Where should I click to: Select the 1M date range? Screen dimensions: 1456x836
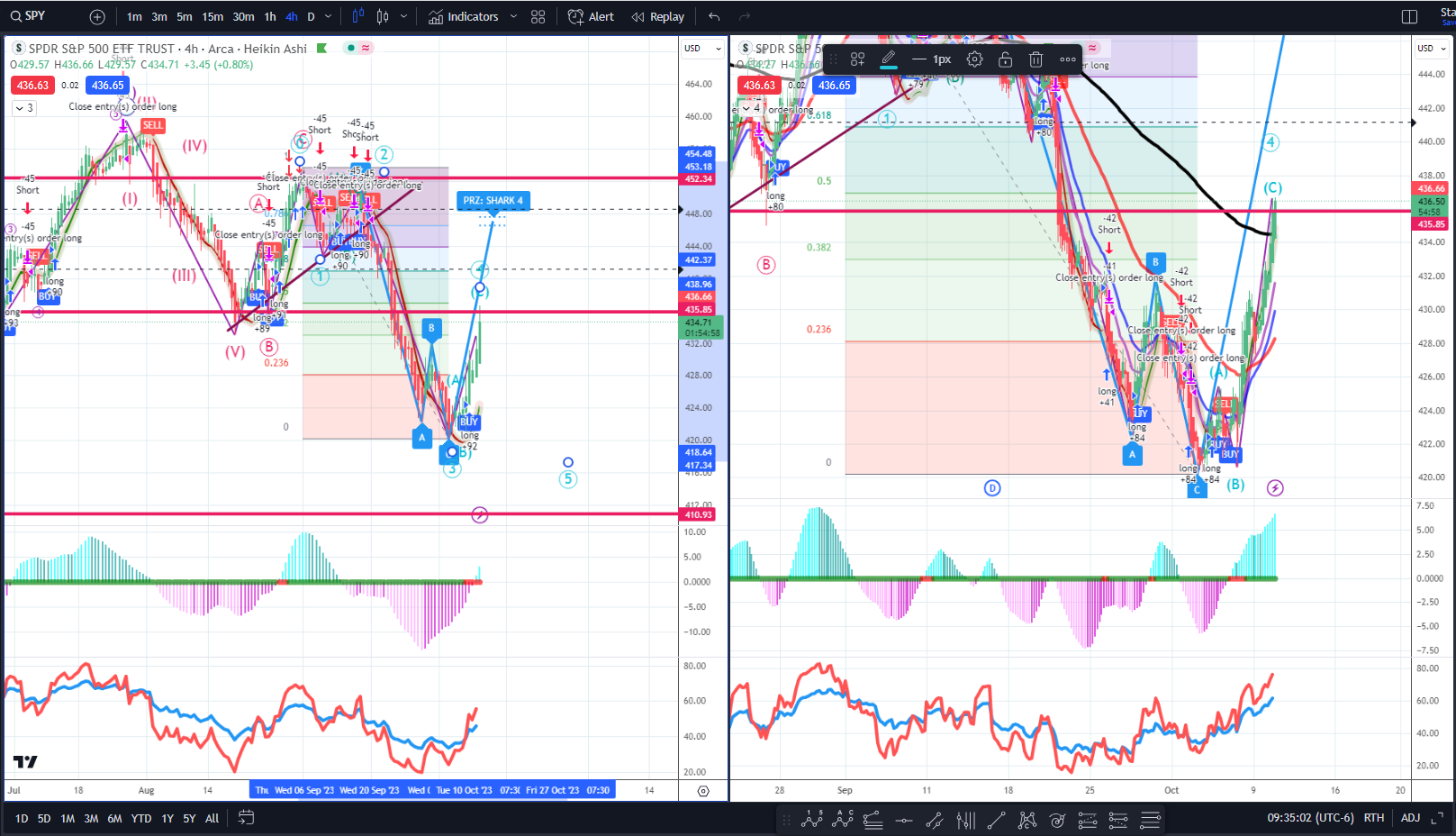coord(68,819)
